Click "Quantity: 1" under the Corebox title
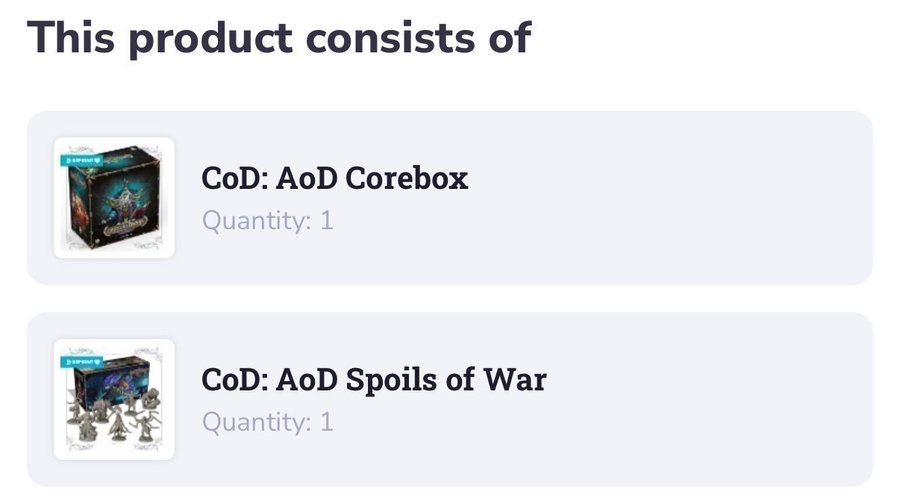900x498 pixels. pyautogui.click(x=267, y=220)
